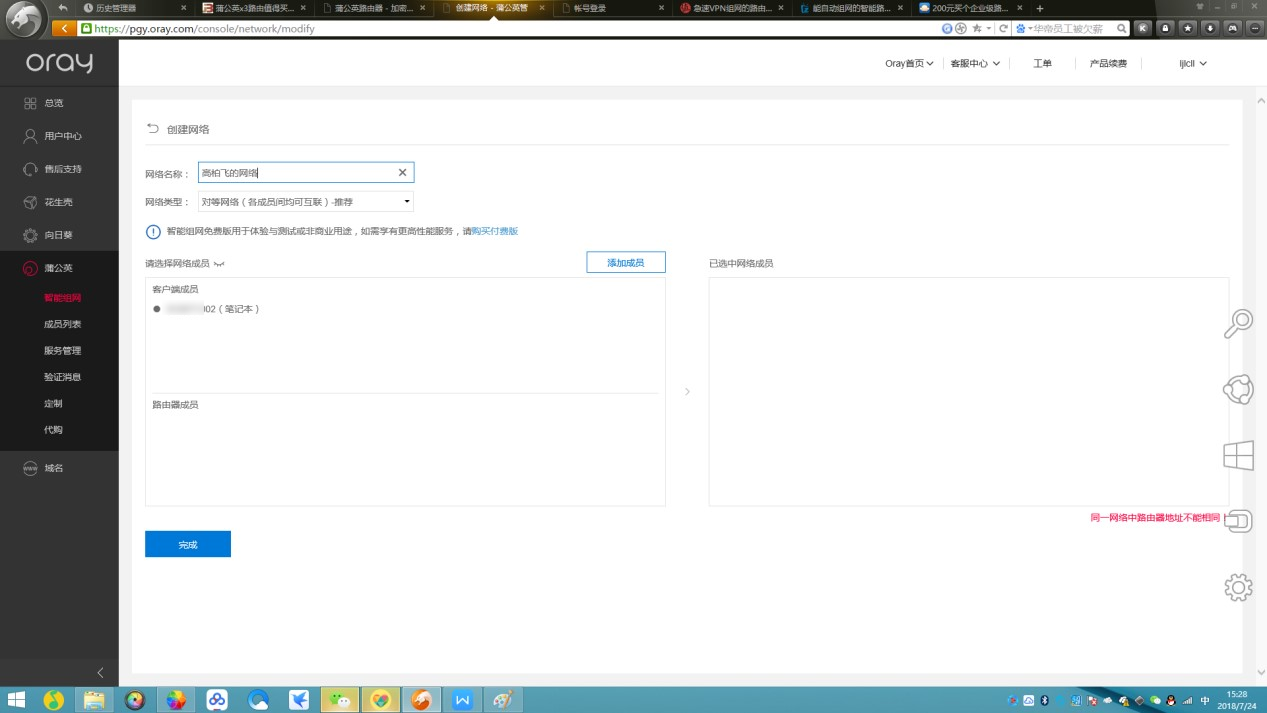This screenshot has height=713, width=1267.
Task: Click the browser back button
Action: coord(66,29)
